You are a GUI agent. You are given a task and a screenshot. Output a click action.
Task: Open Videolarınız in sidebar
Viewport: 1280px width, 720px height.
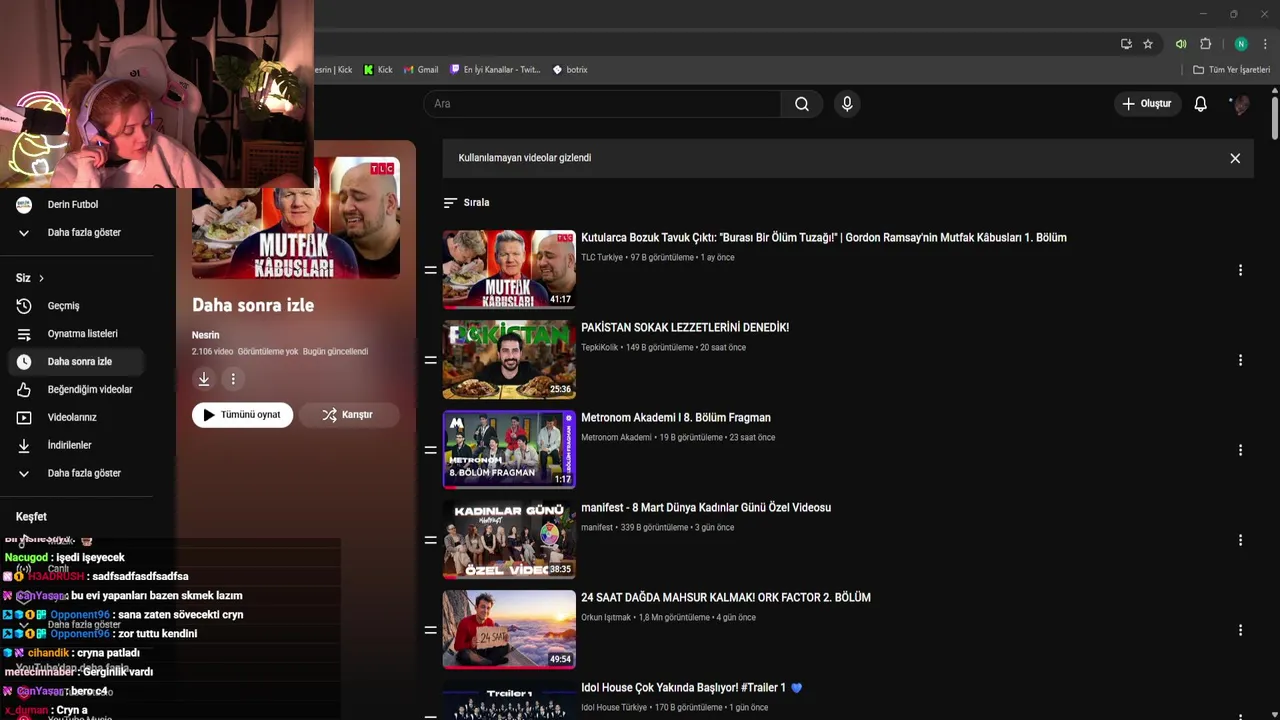(x=76, y=417)
